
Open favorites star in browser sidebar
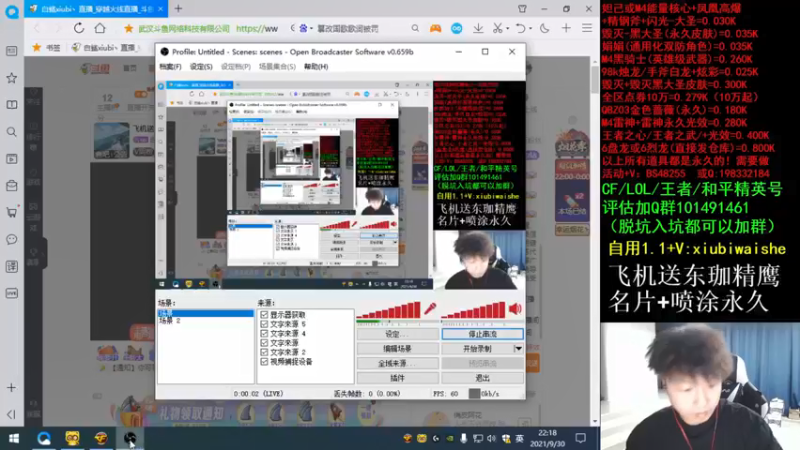point(11,78)
